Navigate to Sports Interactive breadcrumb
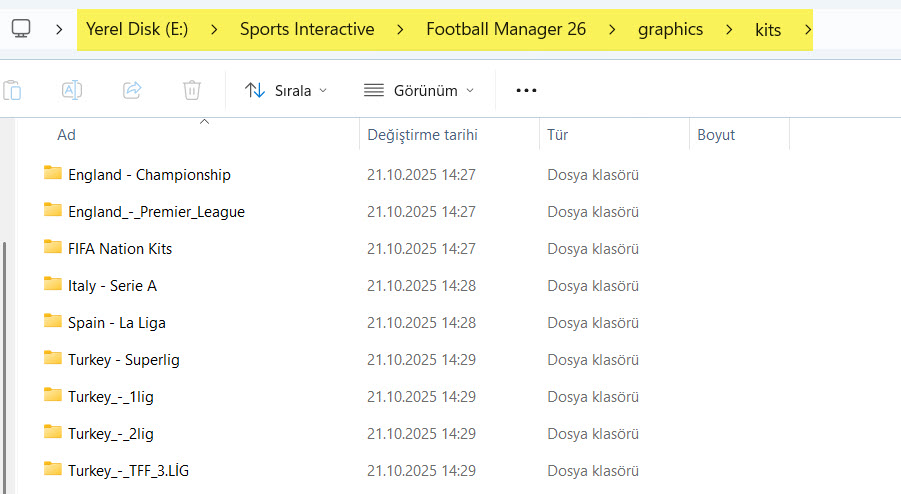 click(307, 29)
